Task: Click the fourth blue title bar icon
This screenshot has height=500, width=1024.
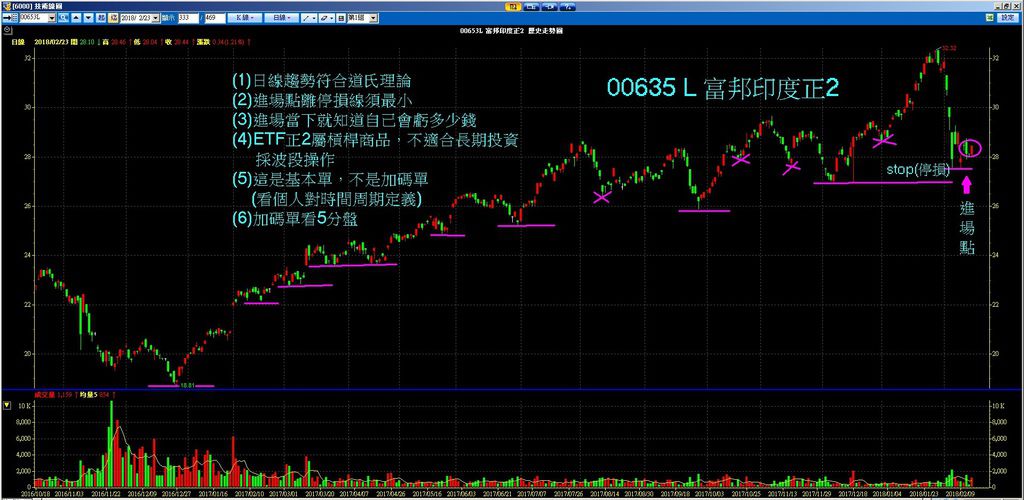Action: [x=568, y=5]
